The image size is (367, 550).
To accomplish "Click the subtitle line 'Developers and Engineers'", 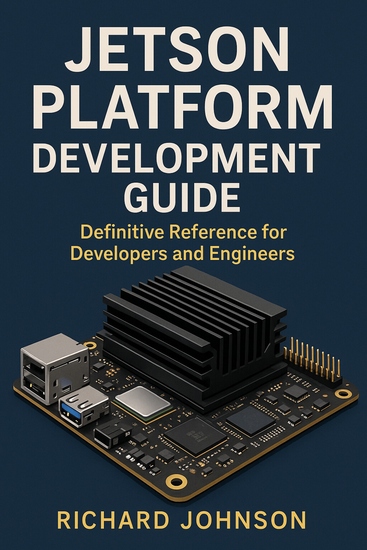I will pos(182,254).
